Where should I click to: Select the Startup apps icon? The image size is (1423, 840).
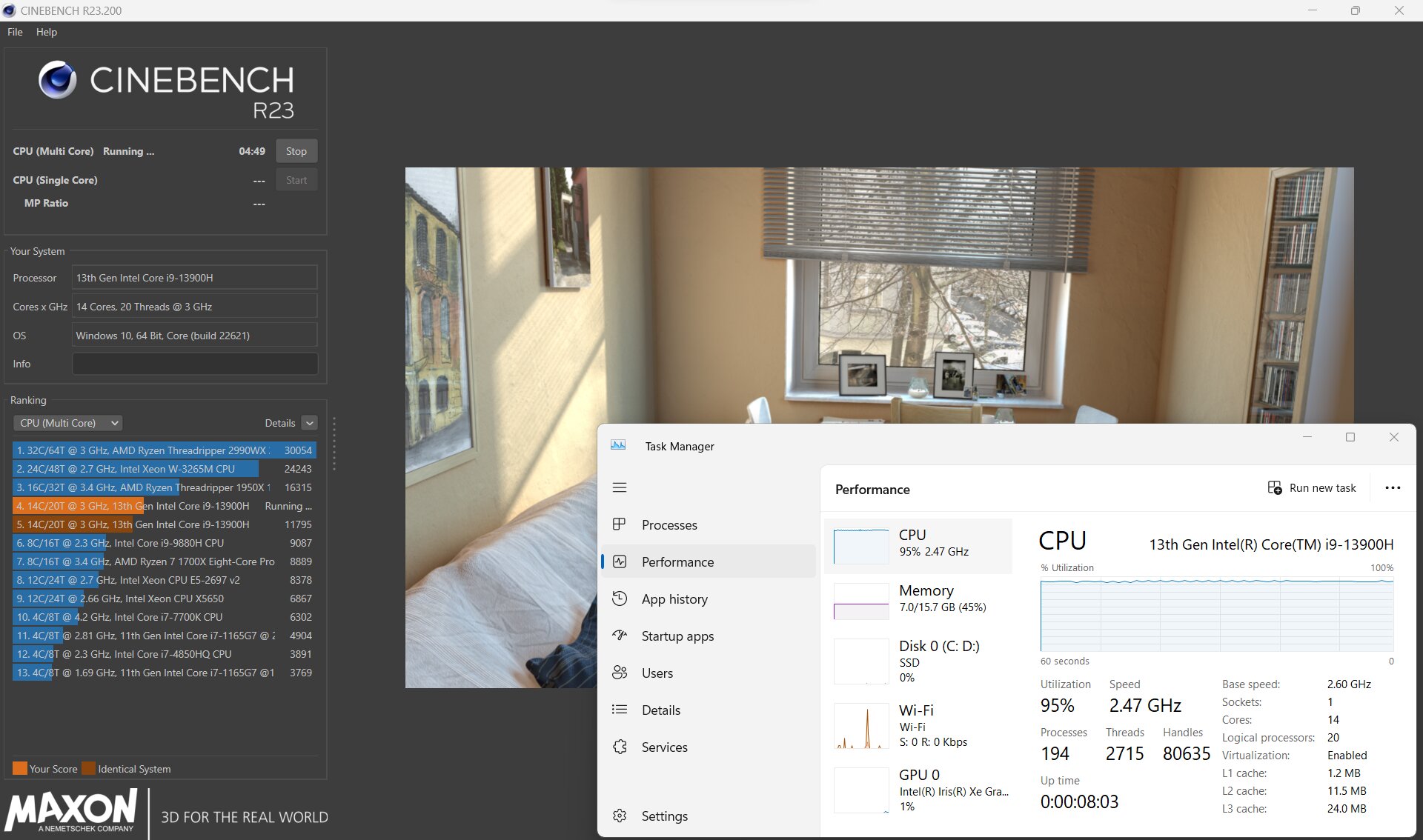(x=620, y=636)
